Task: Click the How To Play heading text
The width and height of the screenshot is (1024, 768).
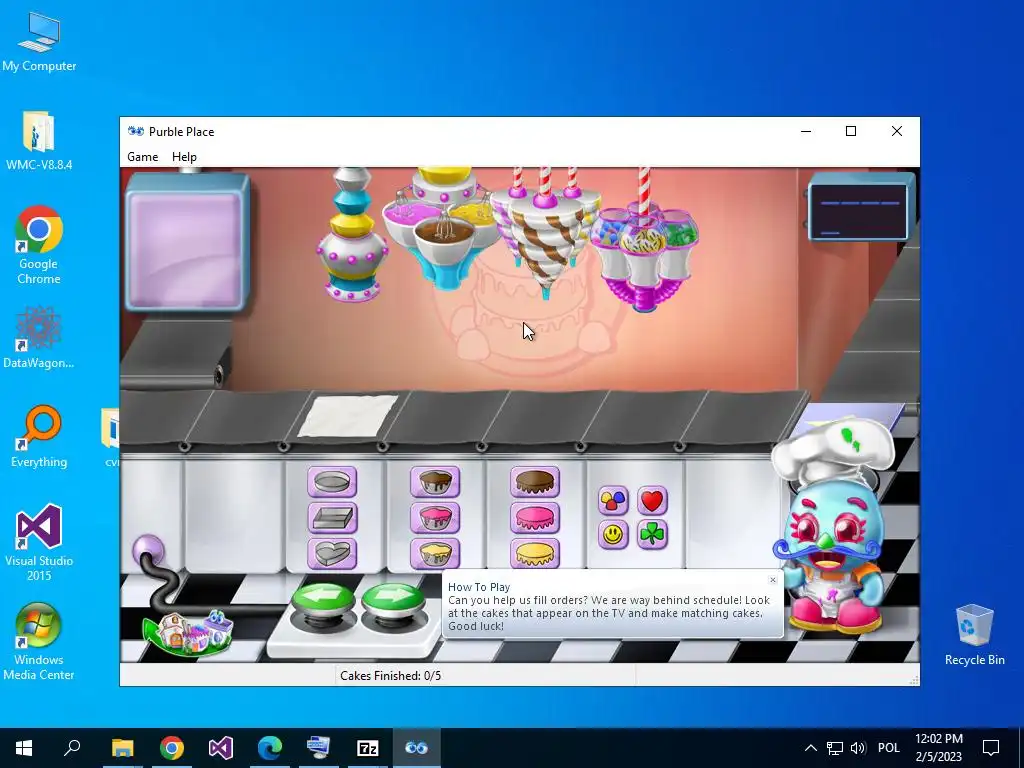Action: tap(479, 587)
